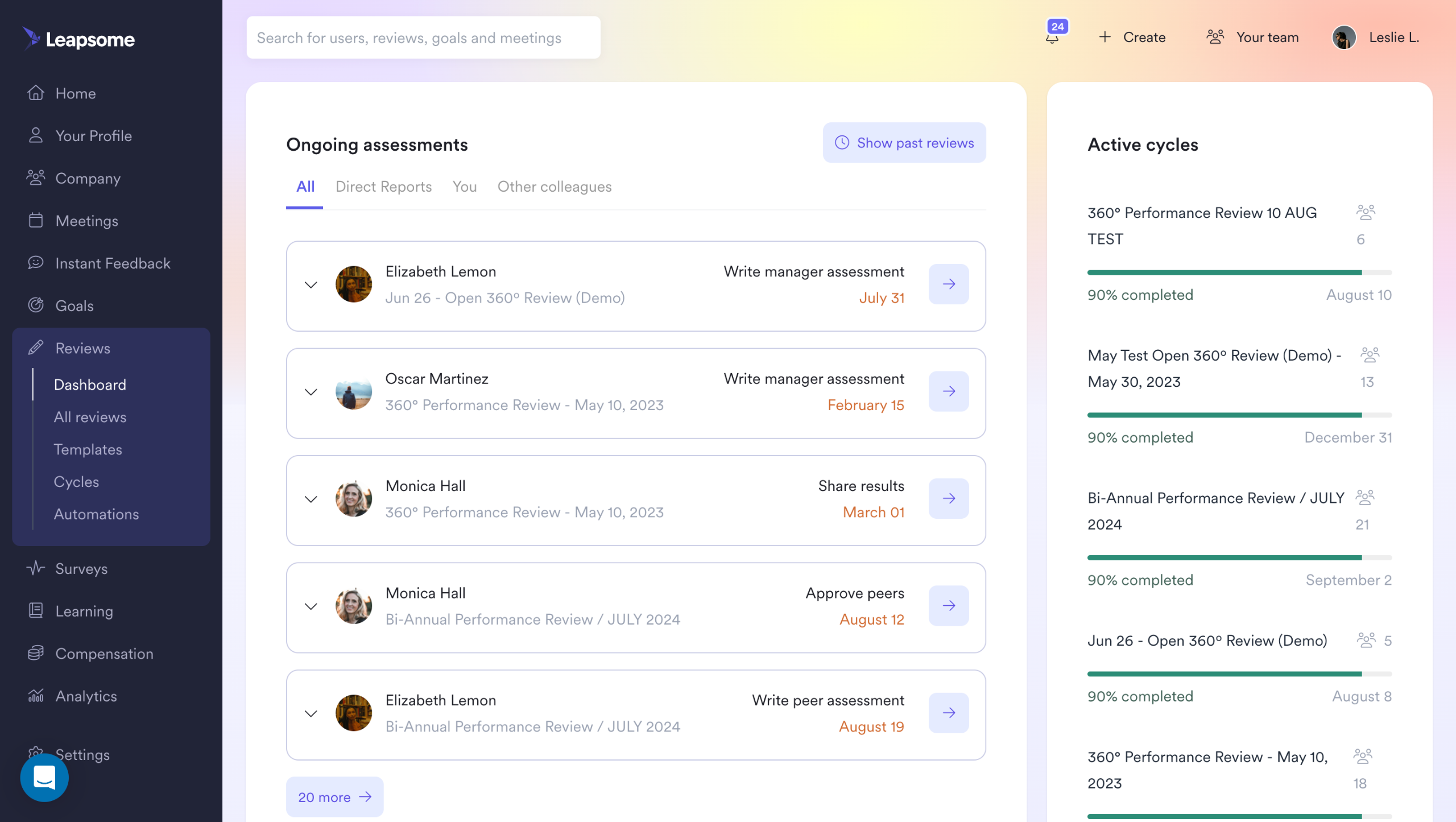Open the Cycles submenu item

pyautogui.click(x=76, y=482)
